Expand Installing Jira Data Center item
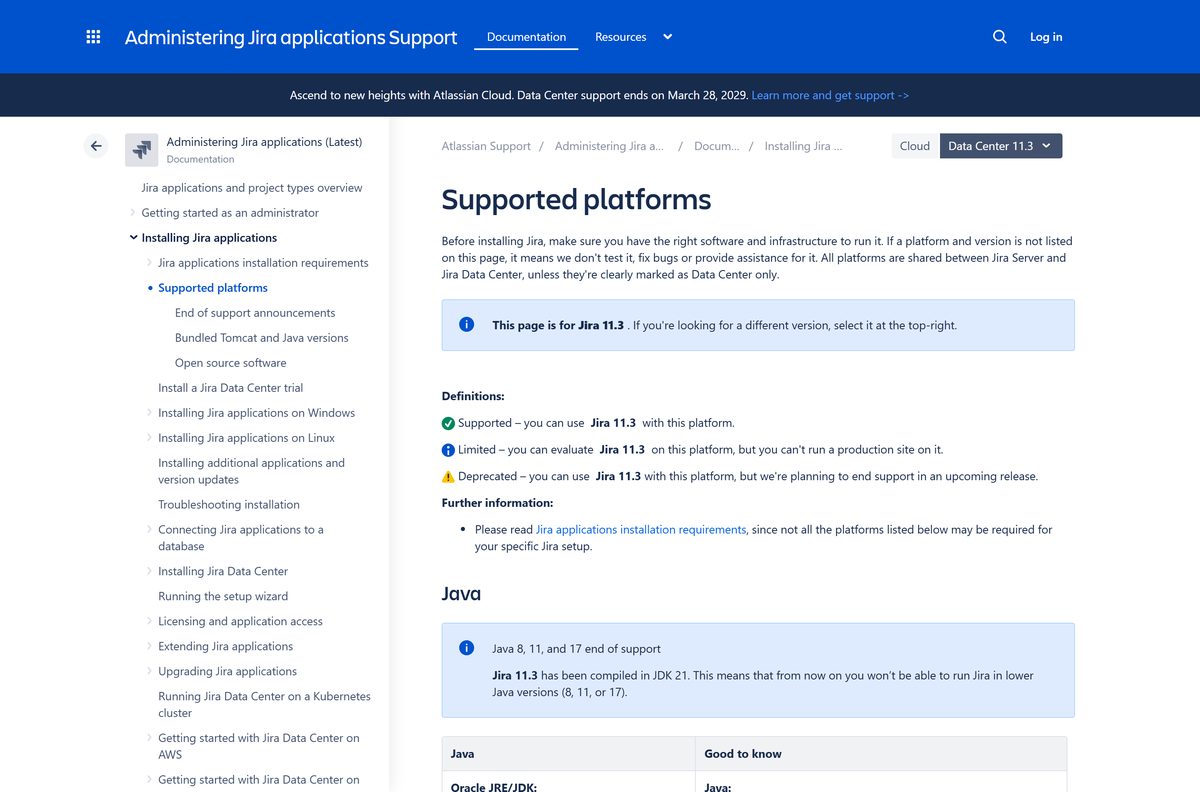Screen dimensions: 1200x792 [150, 572]
